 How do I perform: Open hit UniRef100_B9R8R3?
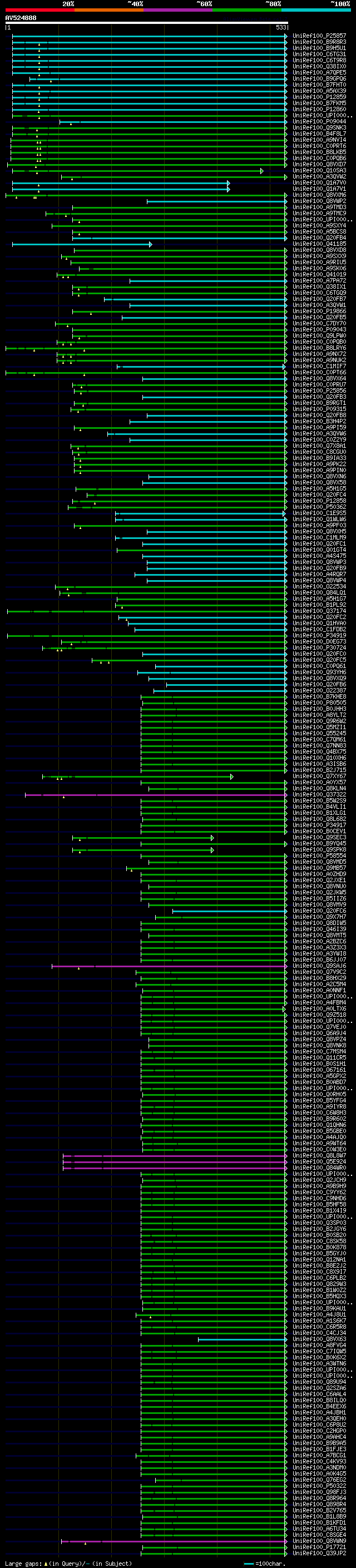pos(319,42)
